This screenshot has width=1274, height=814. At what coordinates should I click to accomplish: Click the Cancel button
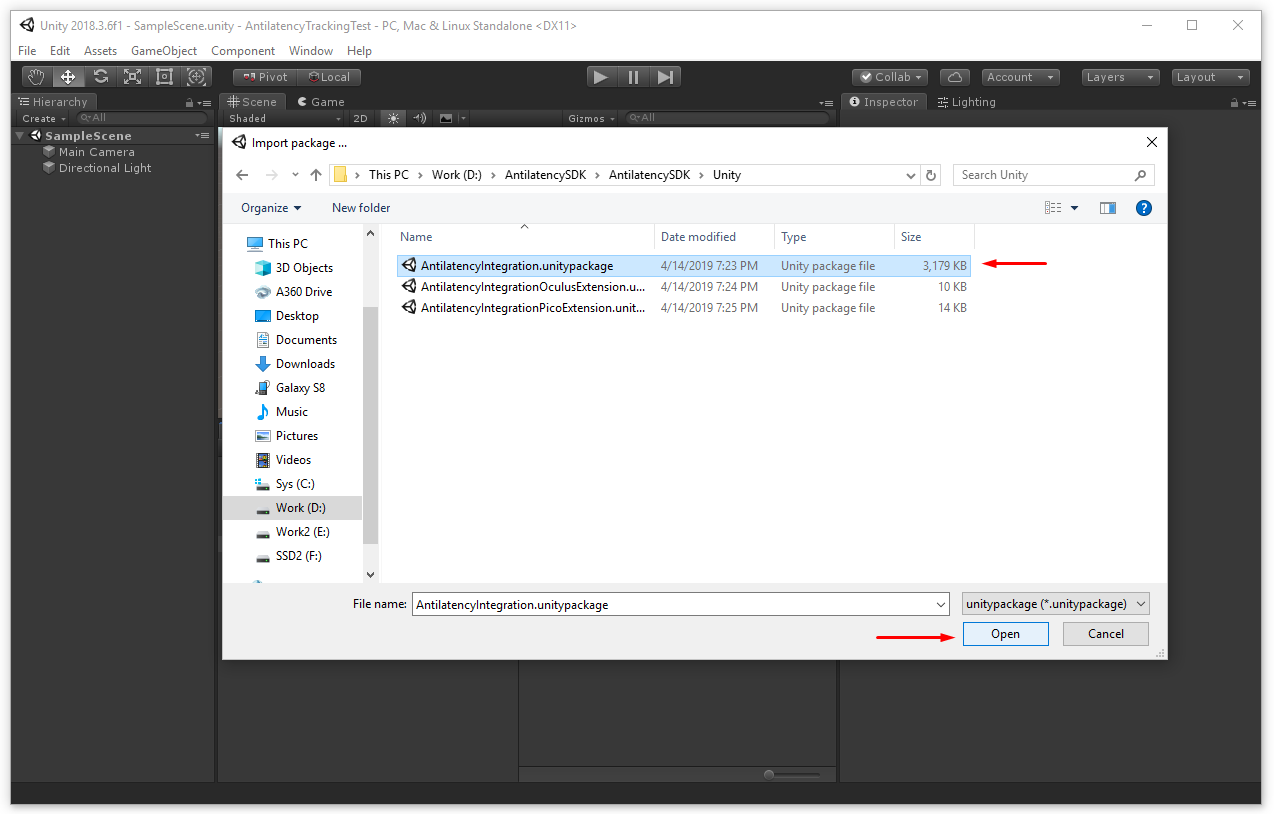tap(1106, 634)
